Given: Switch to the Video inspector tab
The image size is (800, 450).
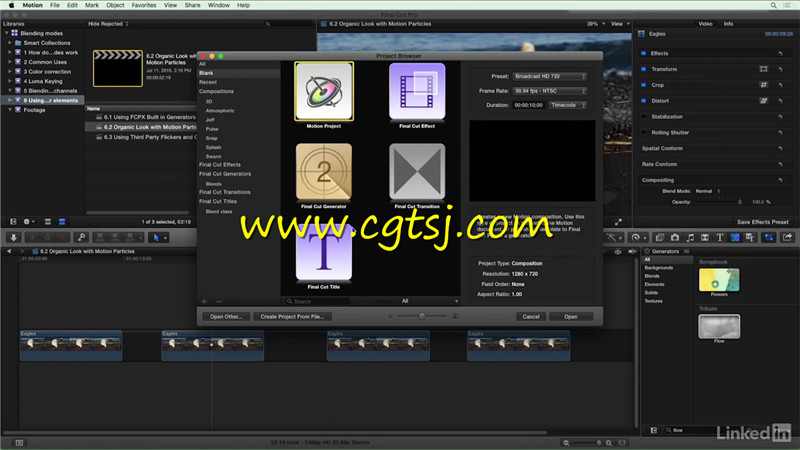Looking at the screenshot, I should [x=705, y=24].
